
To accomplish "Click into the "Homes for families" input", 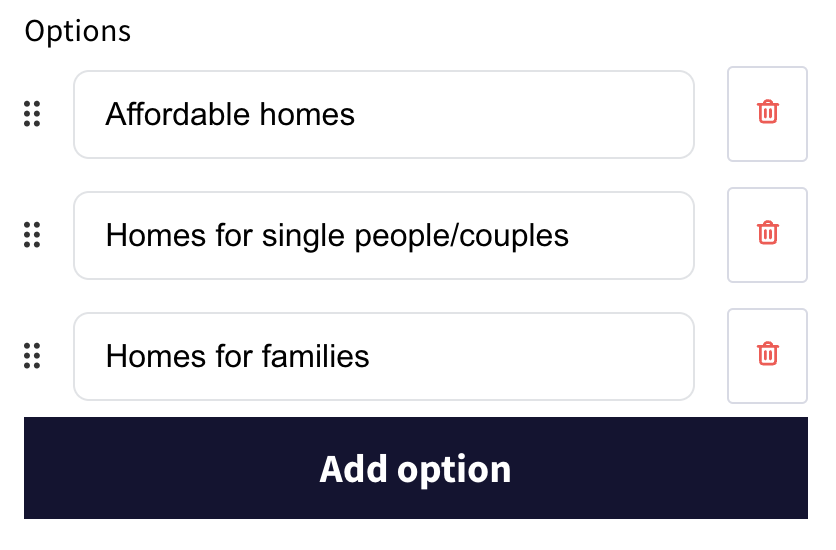I will pyautogui.click(x=383, y=356).
